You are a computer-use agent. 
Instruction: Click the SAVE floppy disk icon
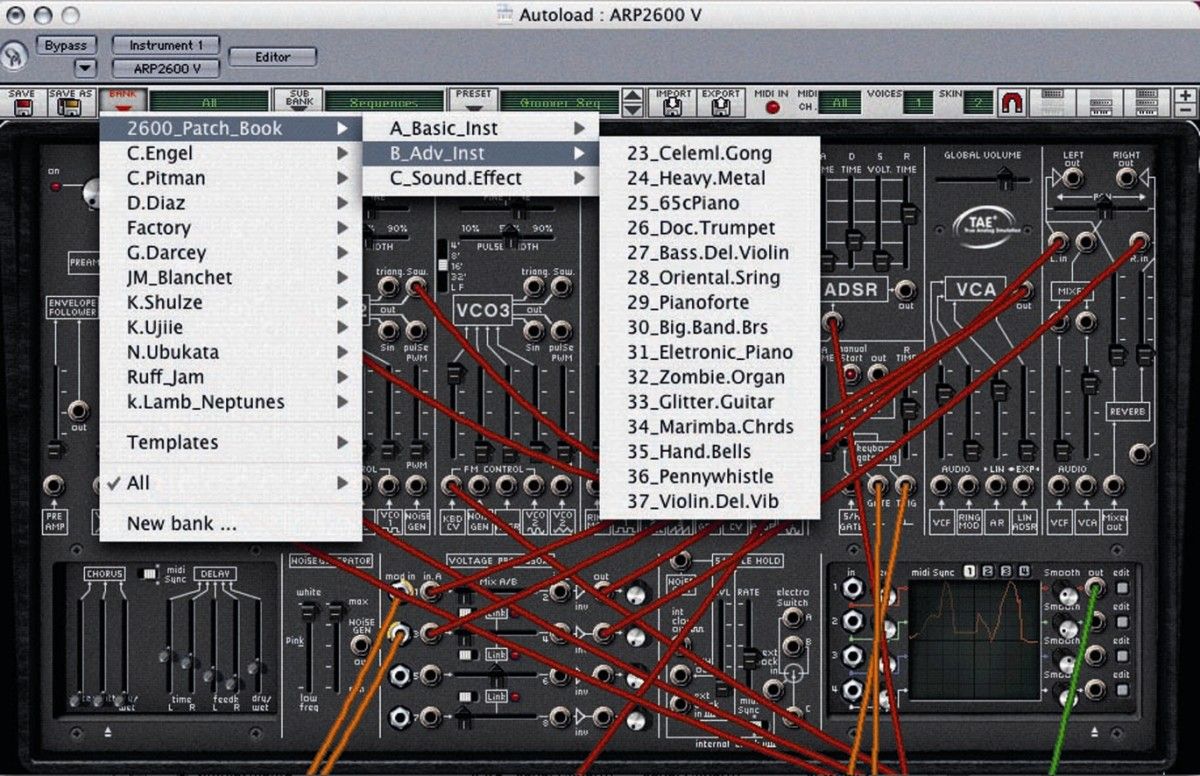(21, 106)
